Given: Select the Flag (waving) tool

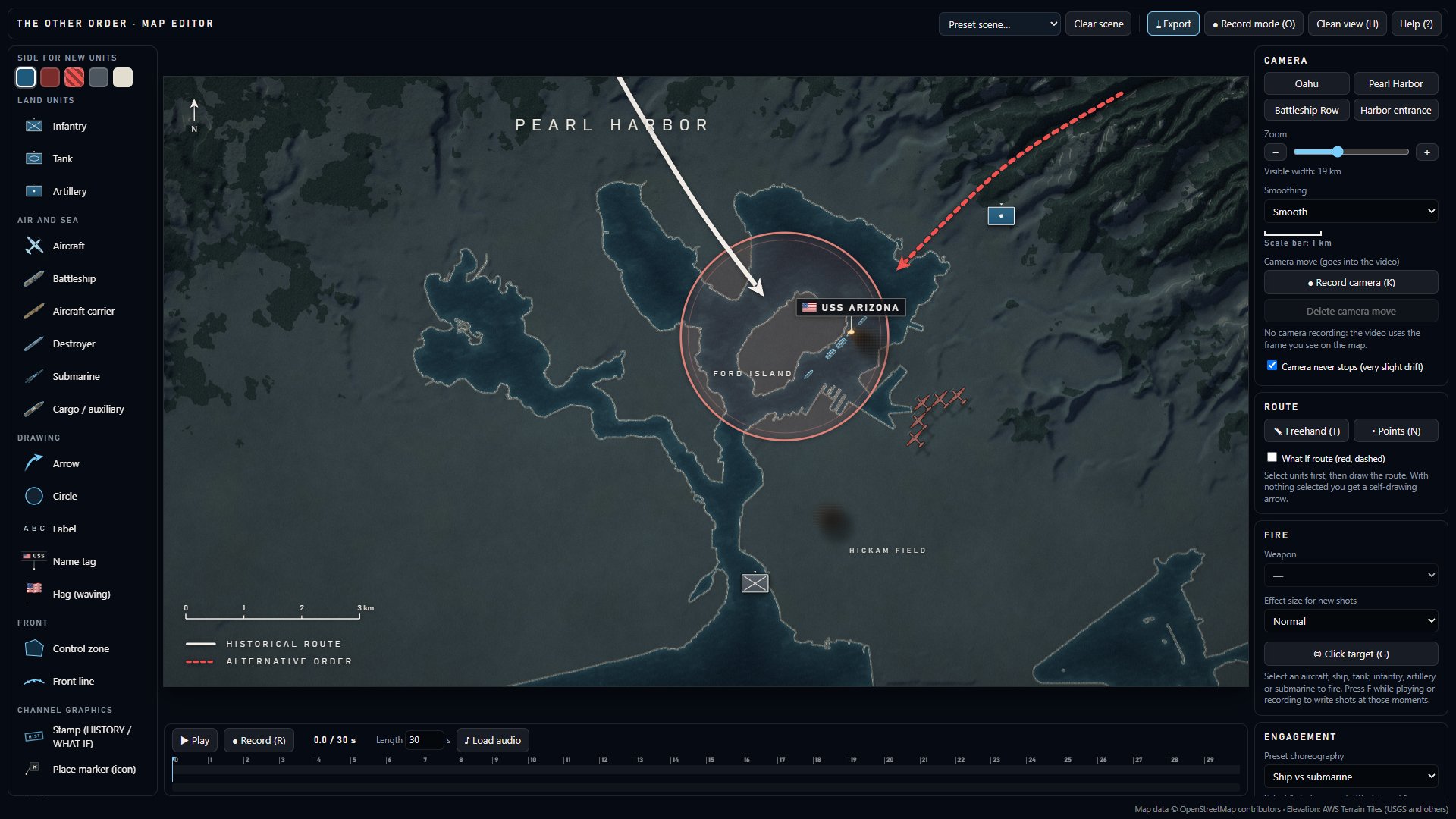Looking at the screenshot, I should 83,594.
